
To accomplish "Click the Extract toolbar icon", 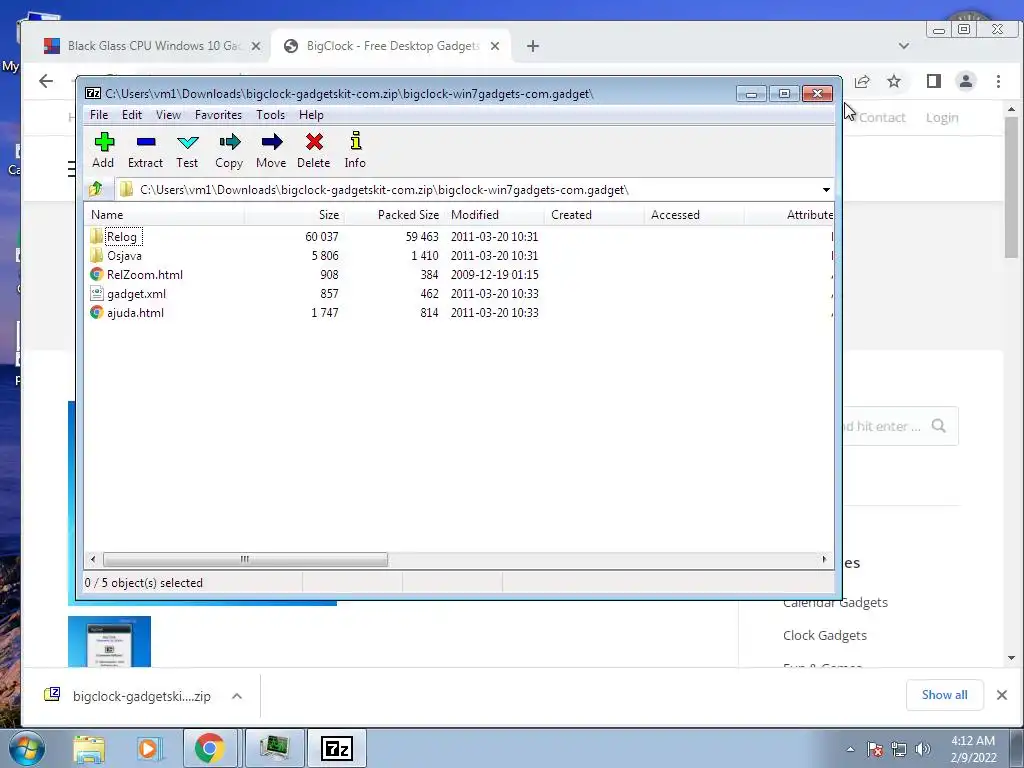I will point(146,142).
